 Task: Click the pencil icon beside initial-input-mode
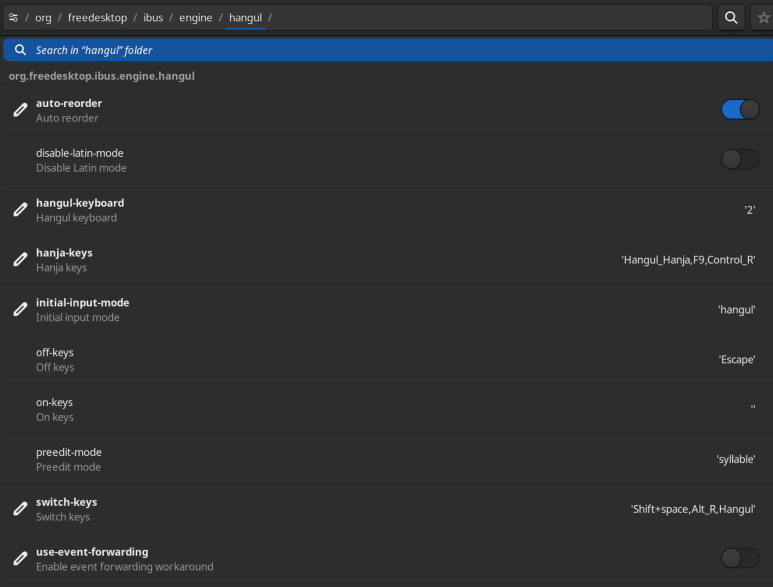point(20,309)
